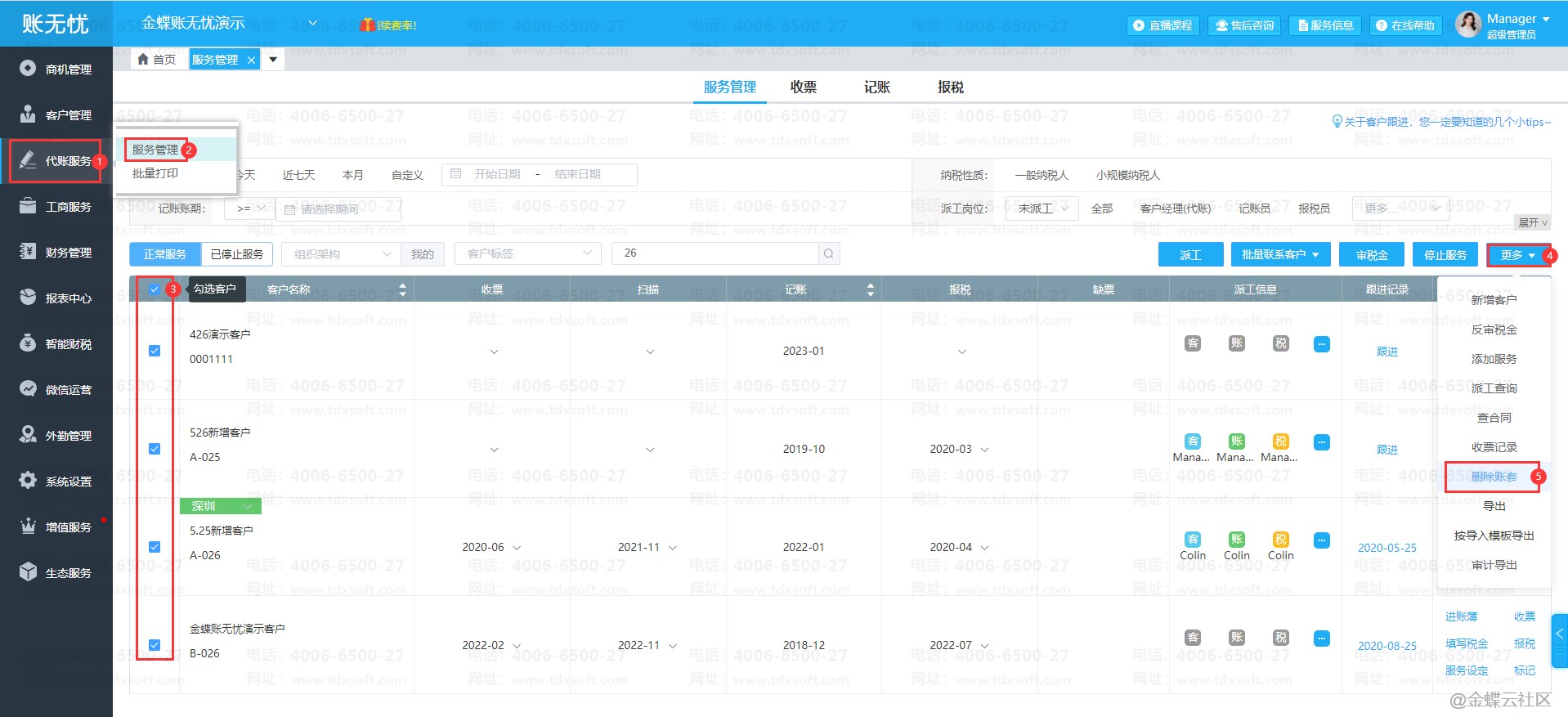Open 系统设置 gear in sidebar
This screenshot has width=1568, height=717.
pyautogui.click(x=28, y=481)
